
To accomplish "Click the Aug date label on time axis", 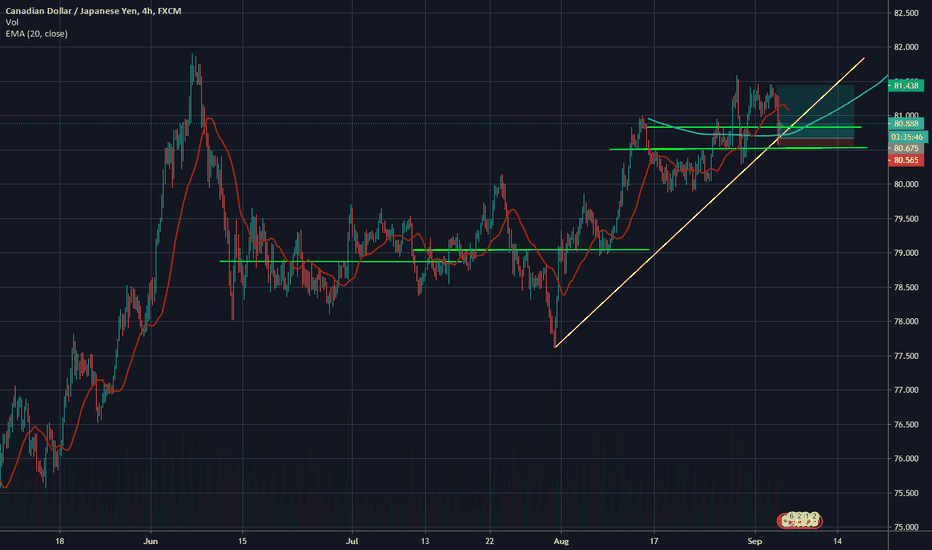I will (561, 541).
